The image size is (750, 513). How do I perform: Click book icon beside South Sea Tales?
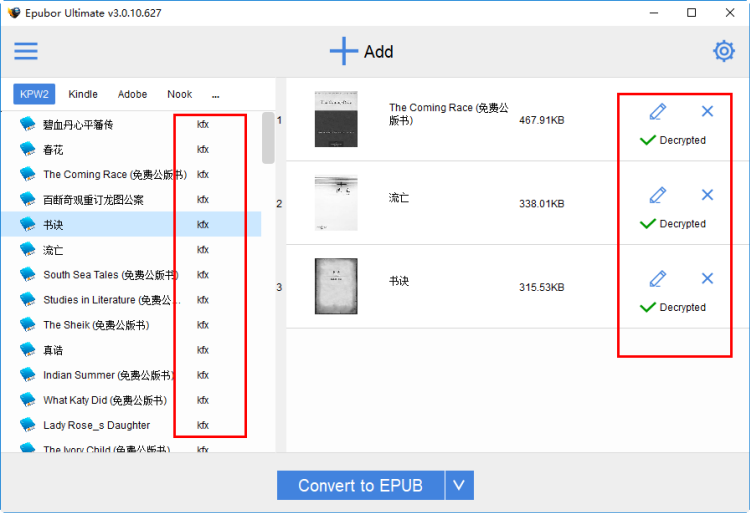point(27,274)
